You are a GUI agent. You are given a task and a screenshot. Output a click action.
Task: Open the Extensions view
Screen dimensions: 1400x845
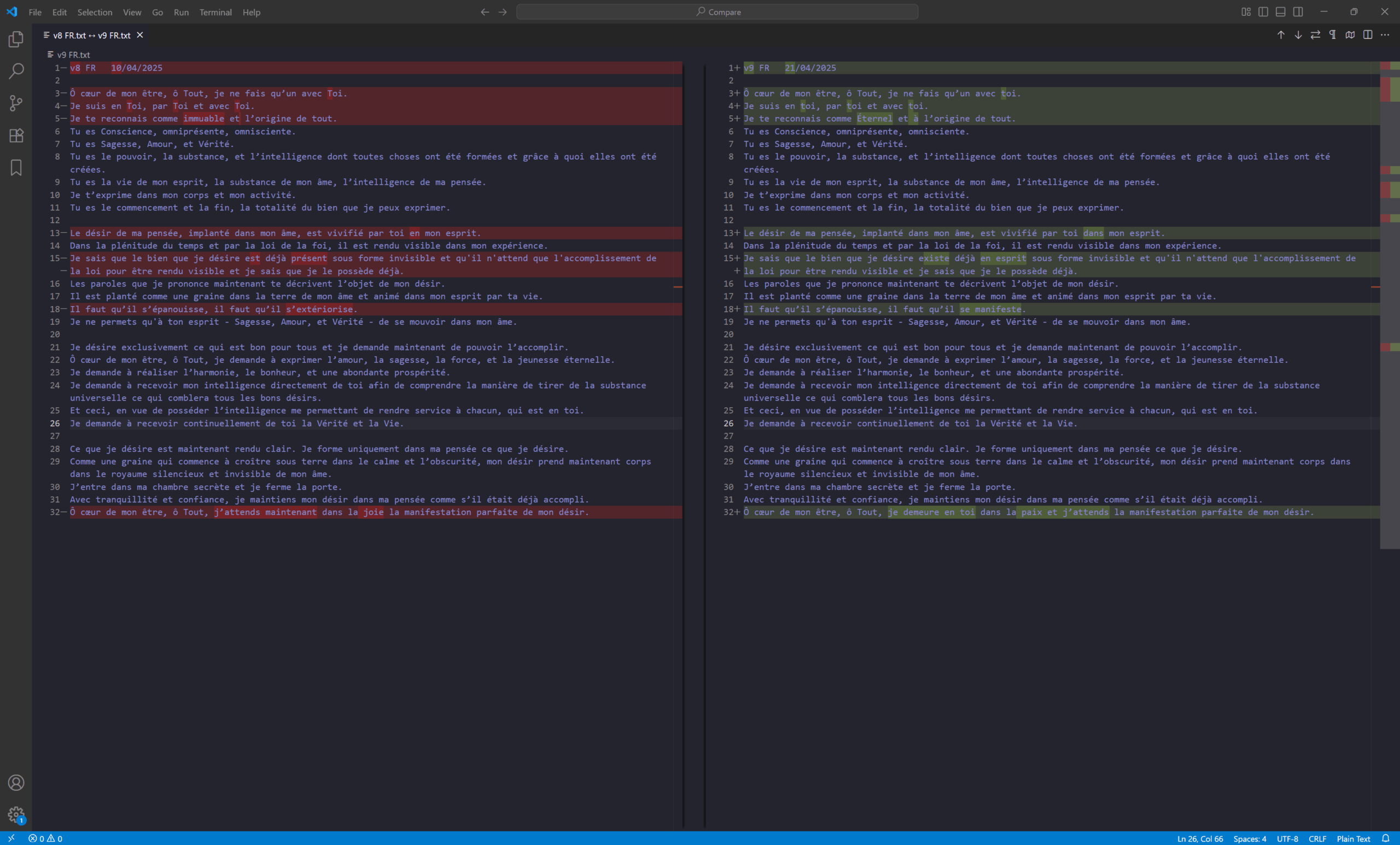coord(16,136)
